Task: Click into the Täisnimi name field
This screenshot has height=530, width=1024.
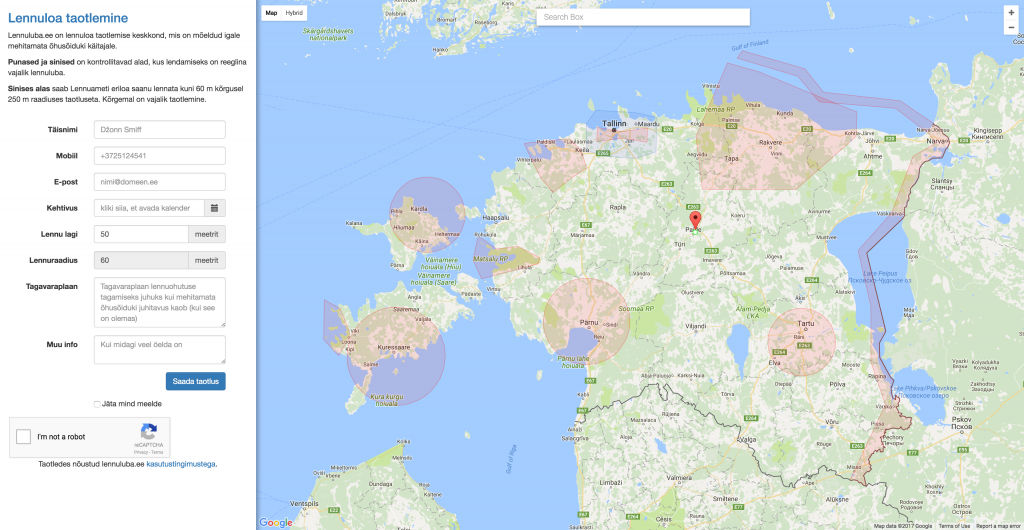Action: pyautogui.click(x=159, y=130)
